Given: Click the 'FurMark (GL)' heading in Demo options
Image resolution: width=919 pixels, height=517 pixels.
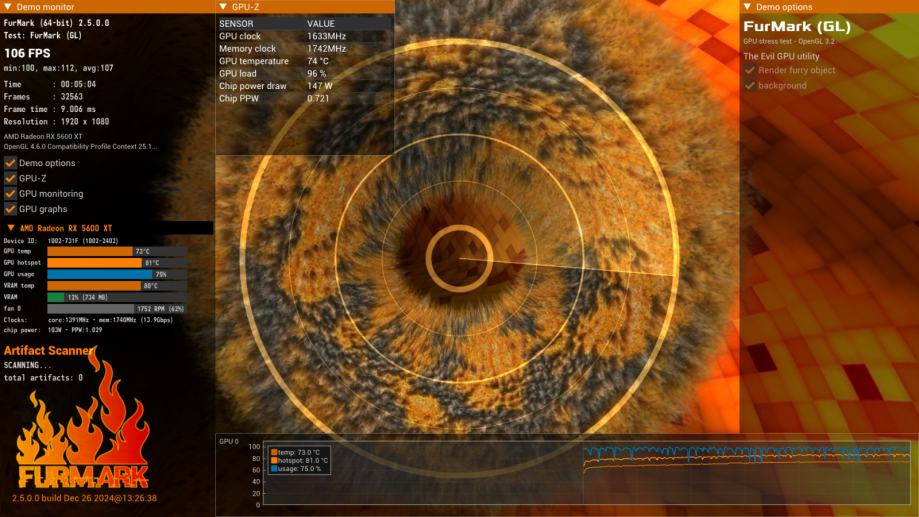Looking at the screenshot, I should (x=797, y=27).
